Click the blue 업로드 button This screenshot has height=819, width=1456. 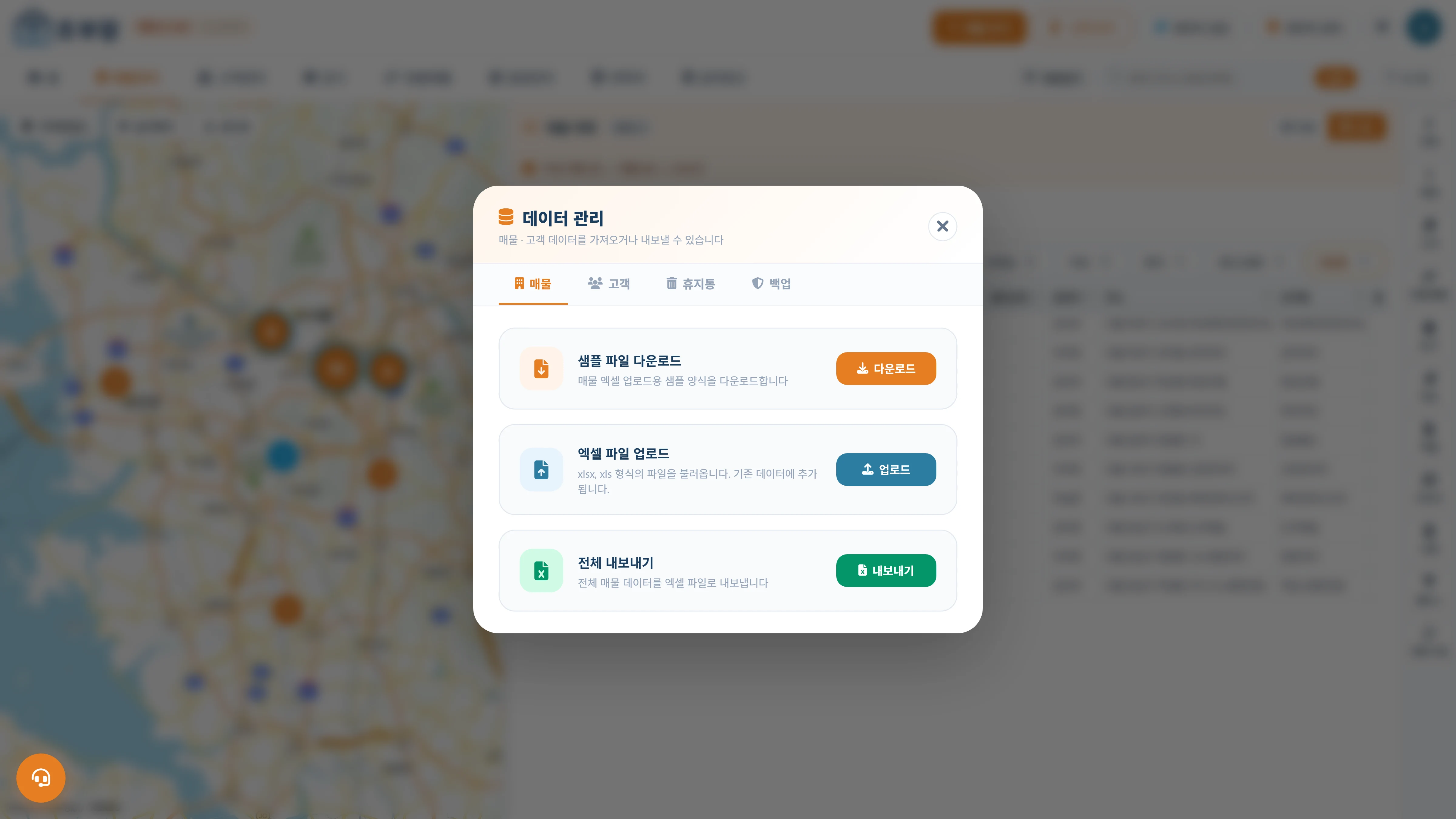coord(886,470)
